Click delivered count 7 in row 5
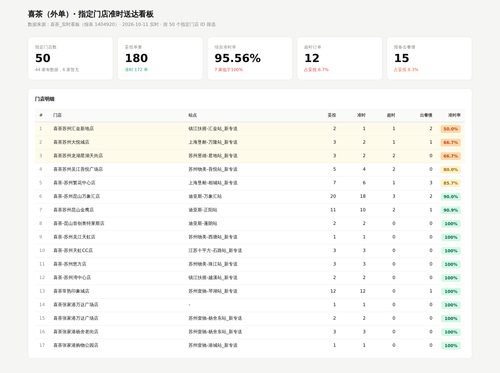The image size is (500, 373). click(334, 183)
